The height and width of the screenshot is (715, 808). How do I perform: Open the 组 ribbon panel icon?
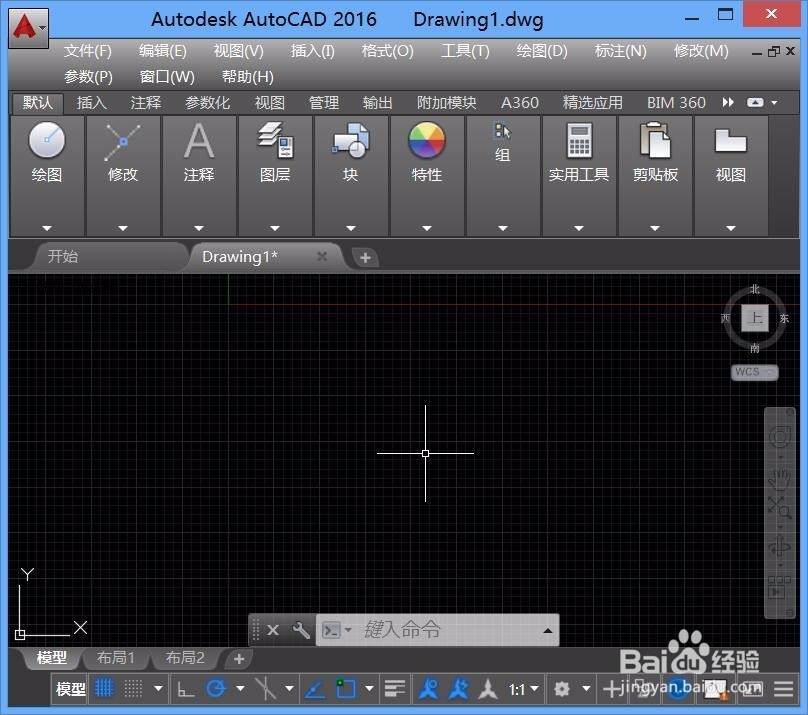click(x=502, y=131)
